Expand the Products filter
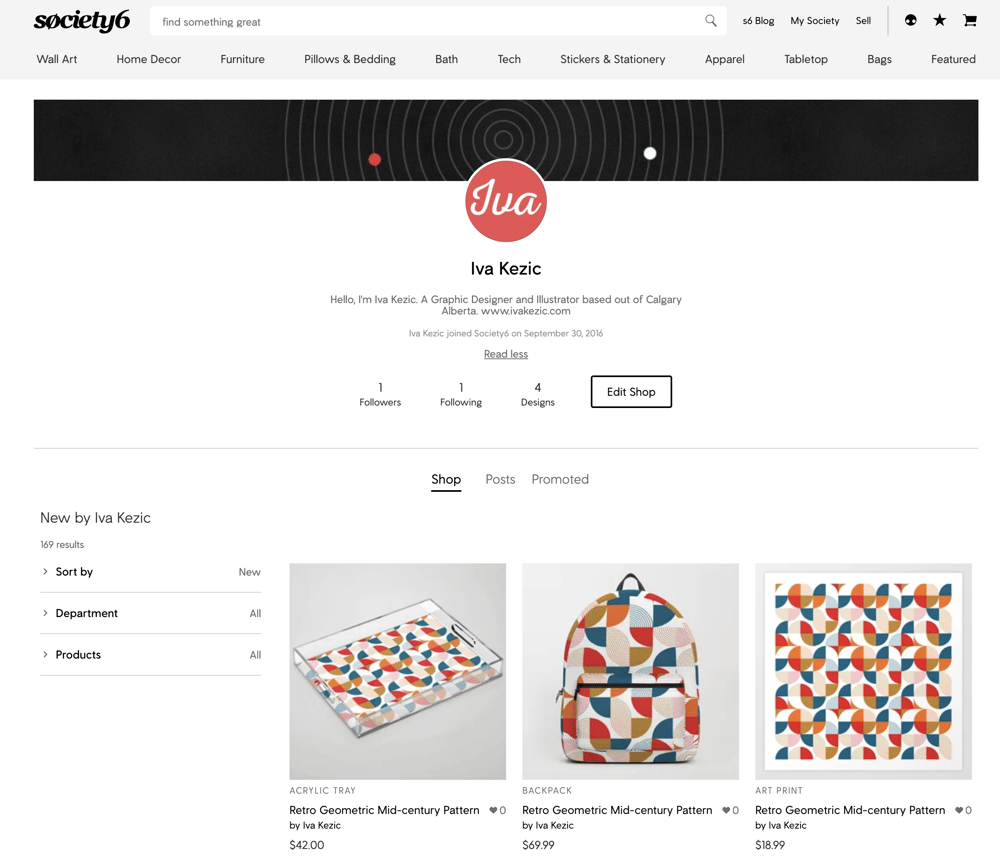This screenshot has width=1000, height=864. click(151, 655)
